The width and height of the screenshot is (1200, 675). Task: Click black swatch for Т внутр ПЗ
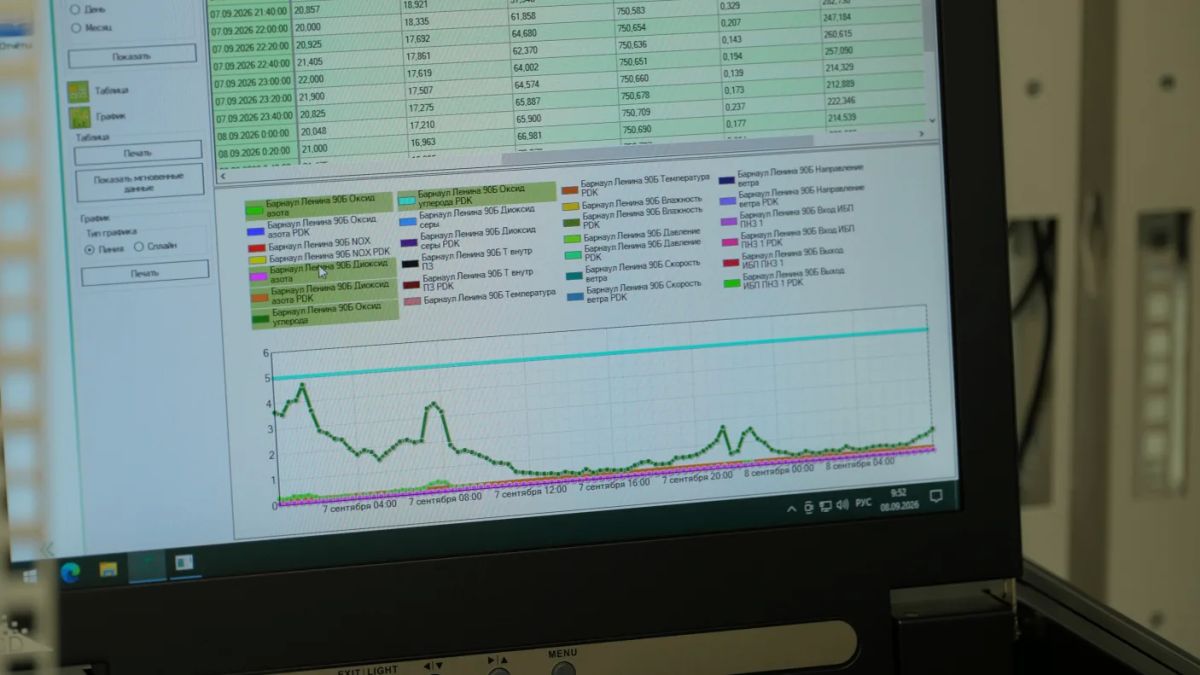click(x=411, y=264)
